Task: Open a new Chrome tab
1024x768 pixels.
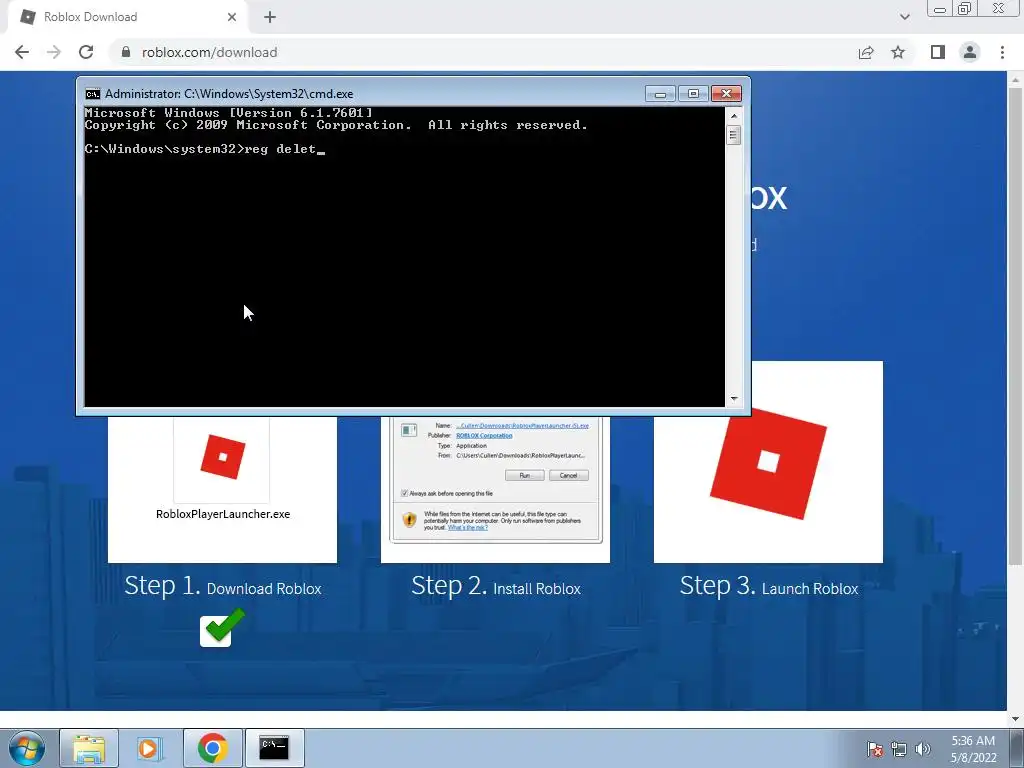Action: coord(270,17)
